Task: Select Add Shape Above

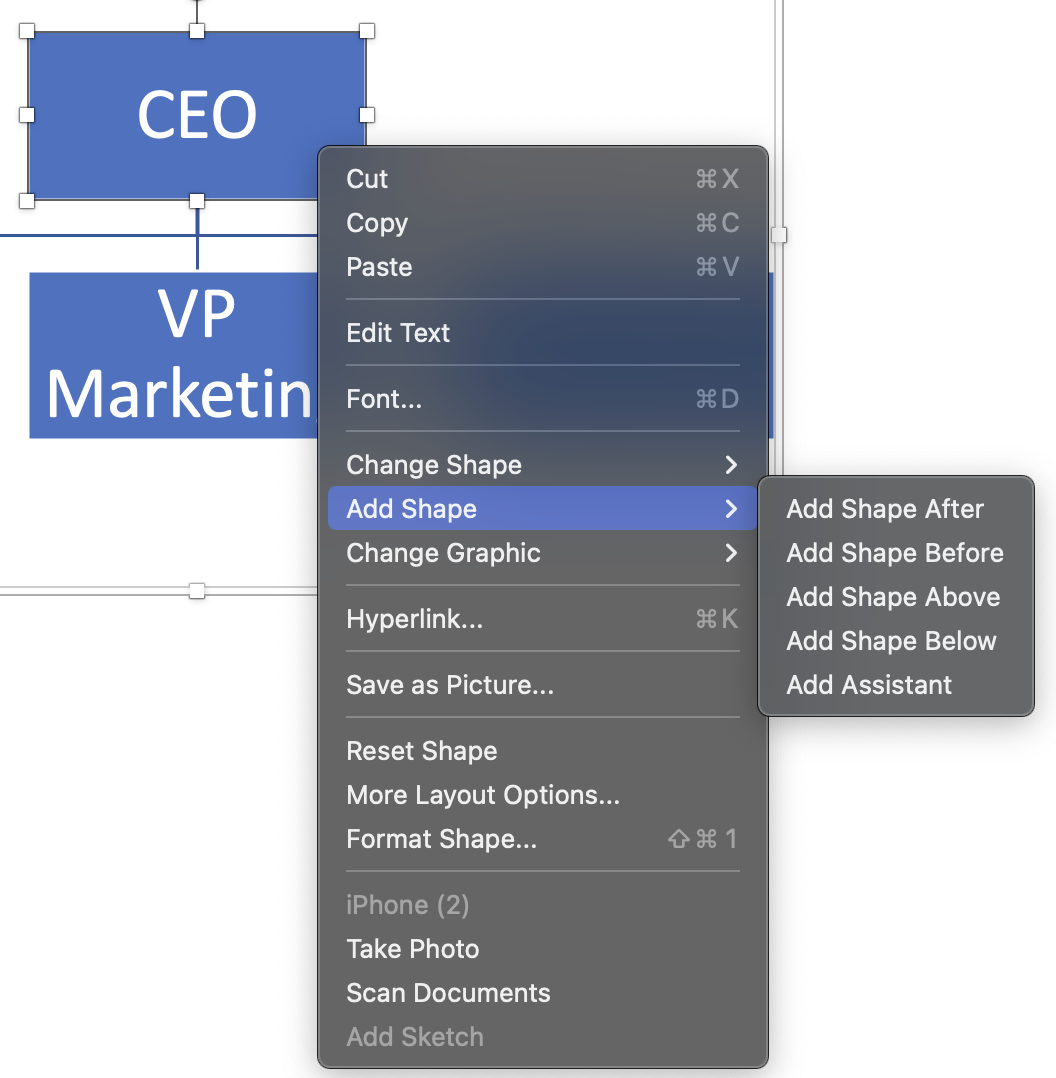Action: point(893,597)
